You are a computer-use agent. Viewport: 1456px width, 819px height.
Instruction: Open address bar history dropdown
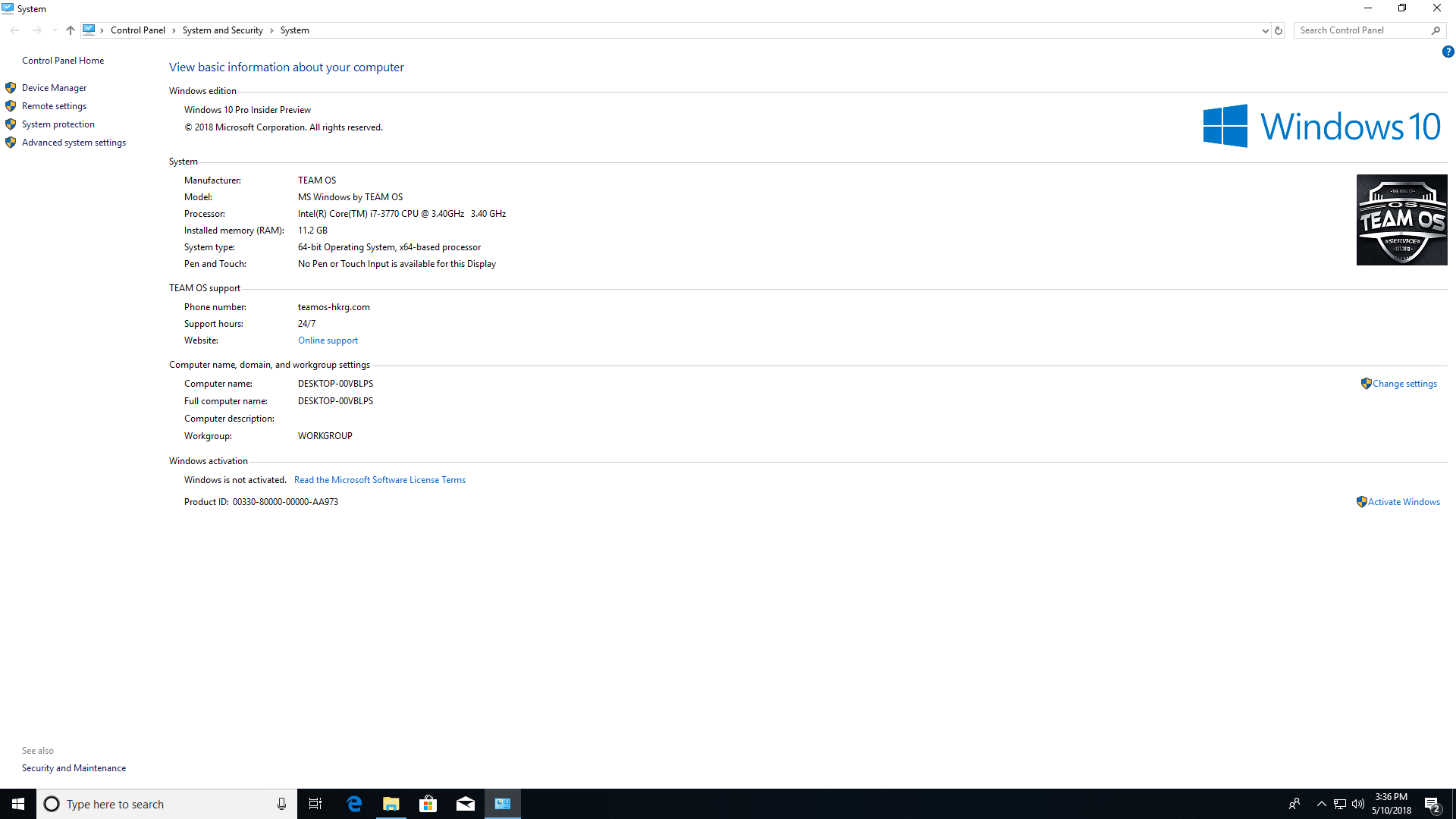[x=1265, y=30]
